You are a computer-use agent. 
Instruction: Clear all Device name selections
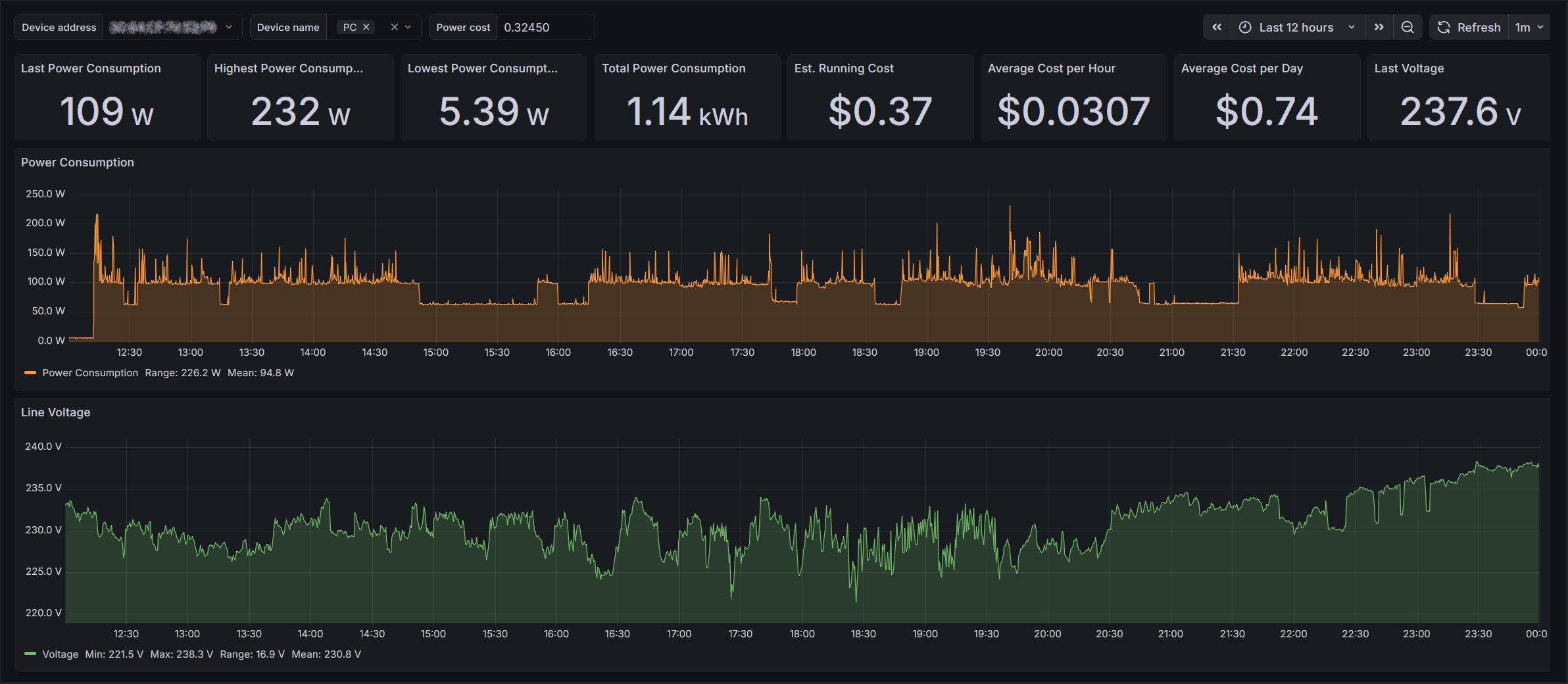(x=394, y=27)
